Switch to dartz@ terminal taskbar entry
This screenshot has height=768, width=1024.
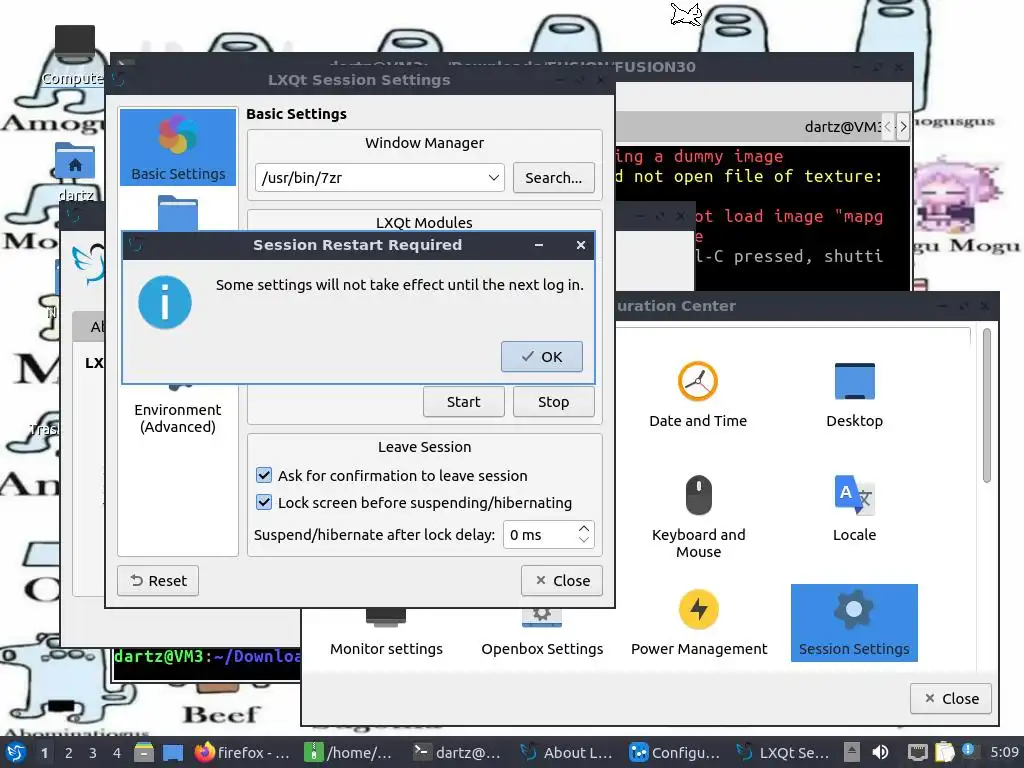(x=459, y=753)
